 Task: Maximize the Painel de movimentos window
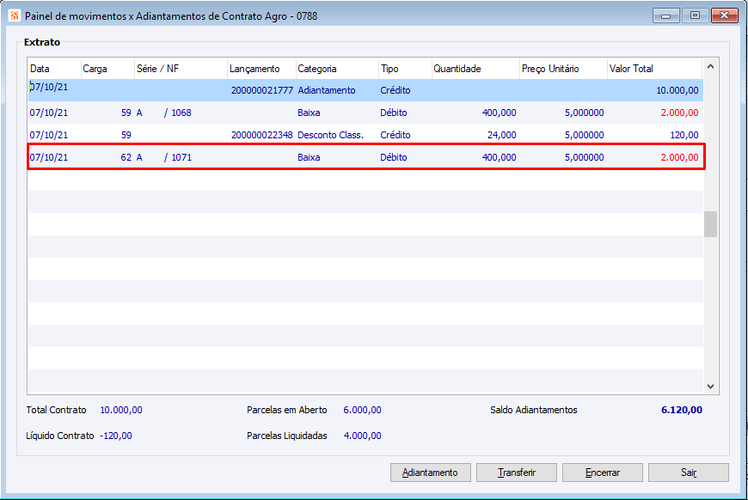pyautogui.click(x=695, y=16)
